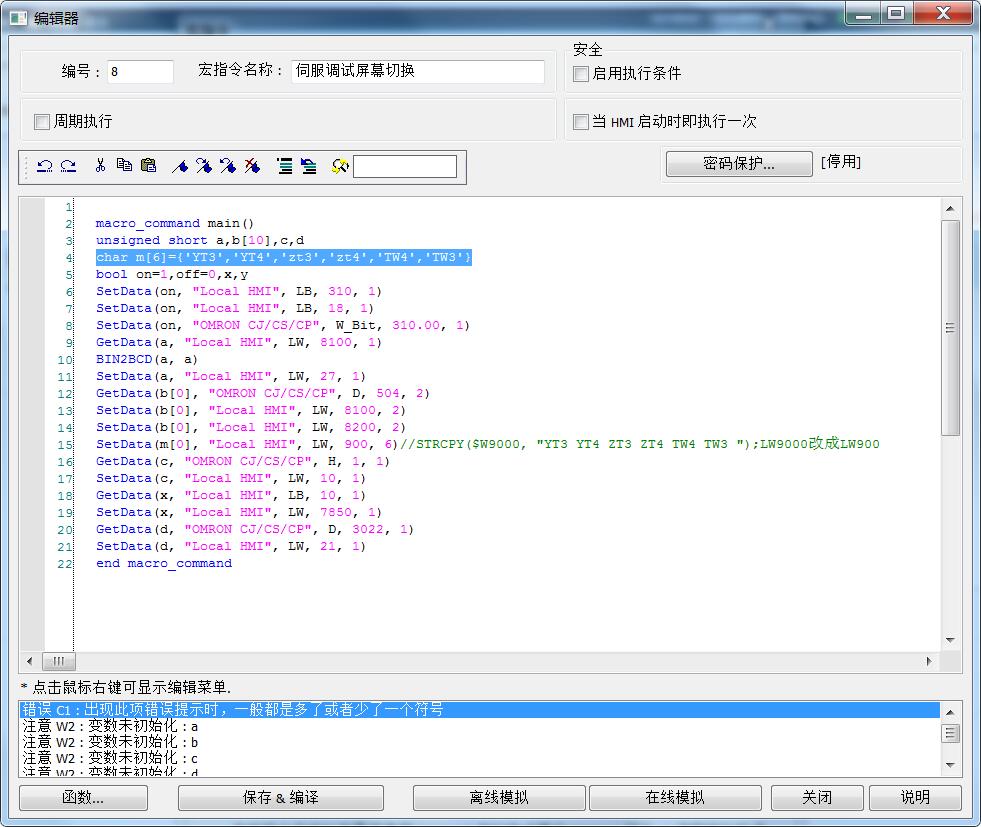
Task: Enable the 周期执行 checkbox
Action: (x=42, y=122)
